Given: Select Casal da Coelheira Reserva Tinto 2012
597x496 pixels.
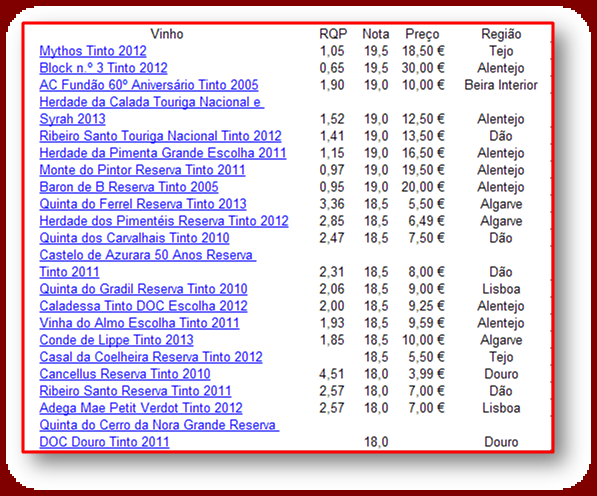Looking at the screenshot, I should pyautogui.click(x=151, y=357).
